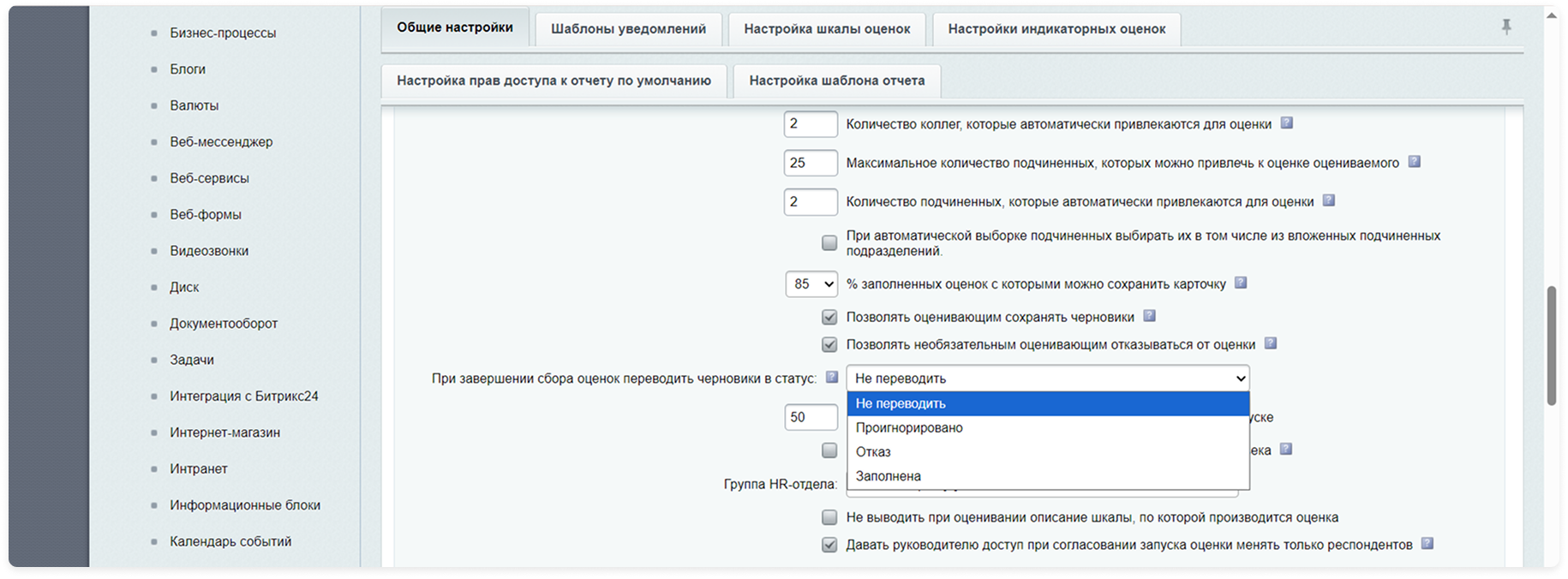Collapse the draft status dropdown
The height and width of the screenshot is (579, 1568).
point(1048,378)
